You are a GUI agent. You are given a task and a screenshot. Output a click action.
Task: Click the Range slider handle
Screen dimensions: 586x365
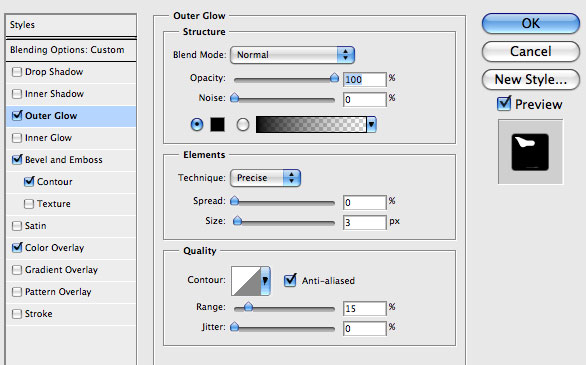[x=249, y=307]
